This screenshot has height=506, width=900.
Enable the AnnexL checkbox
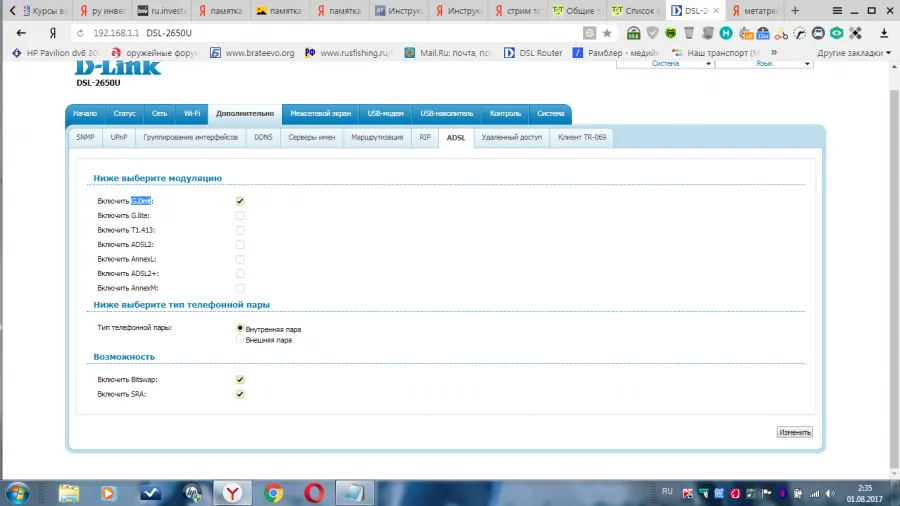[x=240, y=259]
